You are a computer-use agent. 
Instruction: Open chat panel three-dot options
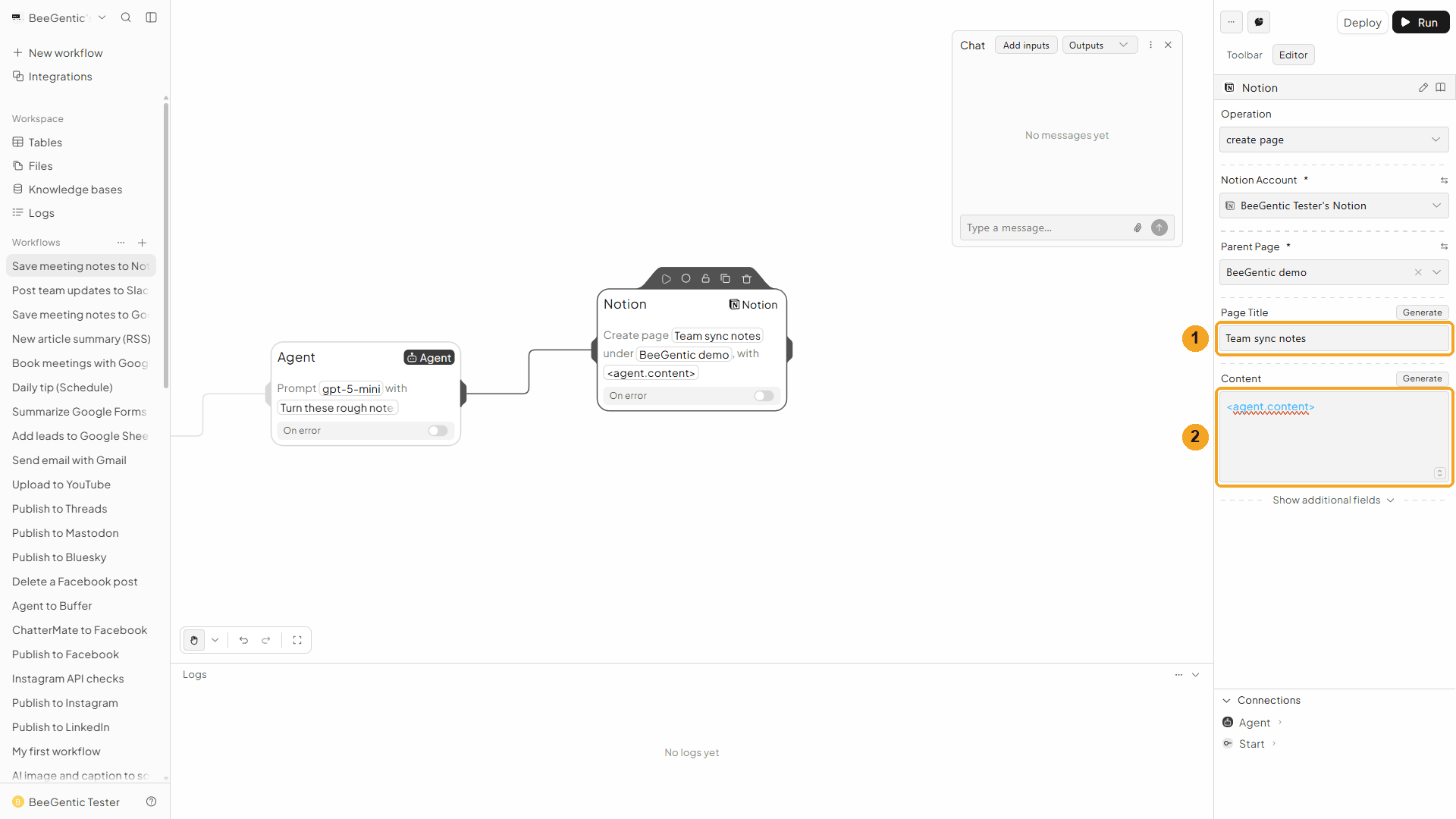tap(1150, 45)
